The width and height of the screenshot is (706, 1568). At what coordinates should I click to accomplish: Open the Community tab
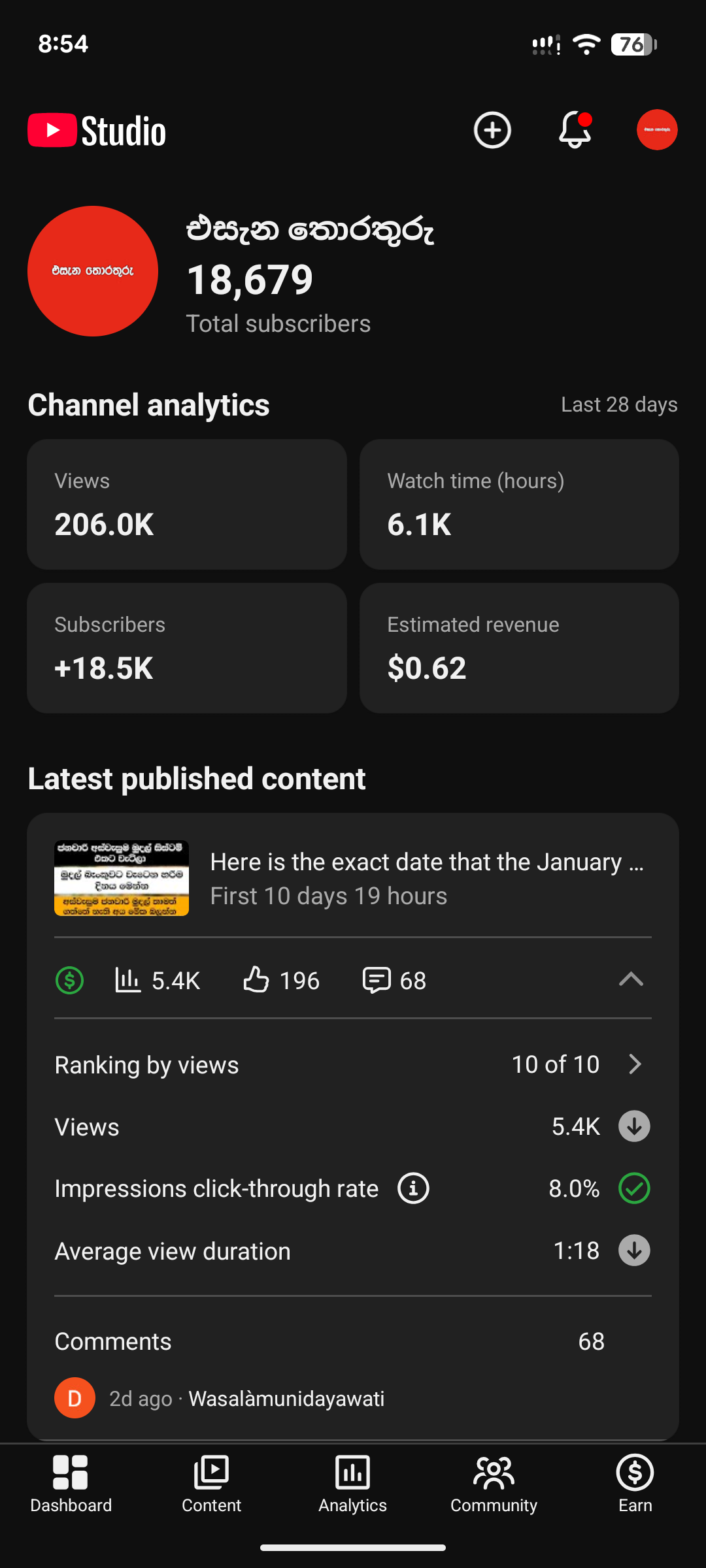[494, 1484]
